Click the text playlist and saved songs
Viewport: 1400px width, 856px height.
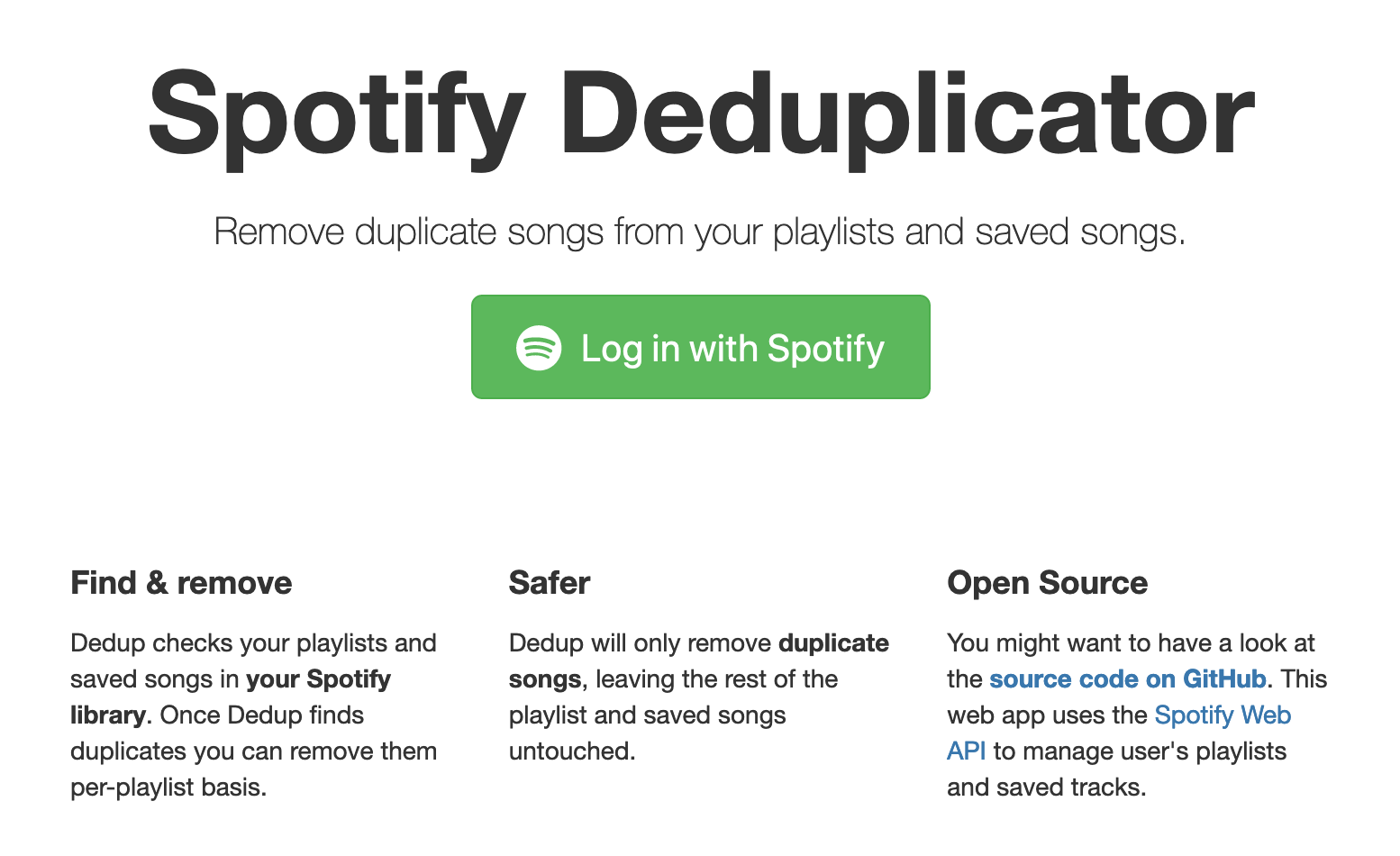[647, 715]
